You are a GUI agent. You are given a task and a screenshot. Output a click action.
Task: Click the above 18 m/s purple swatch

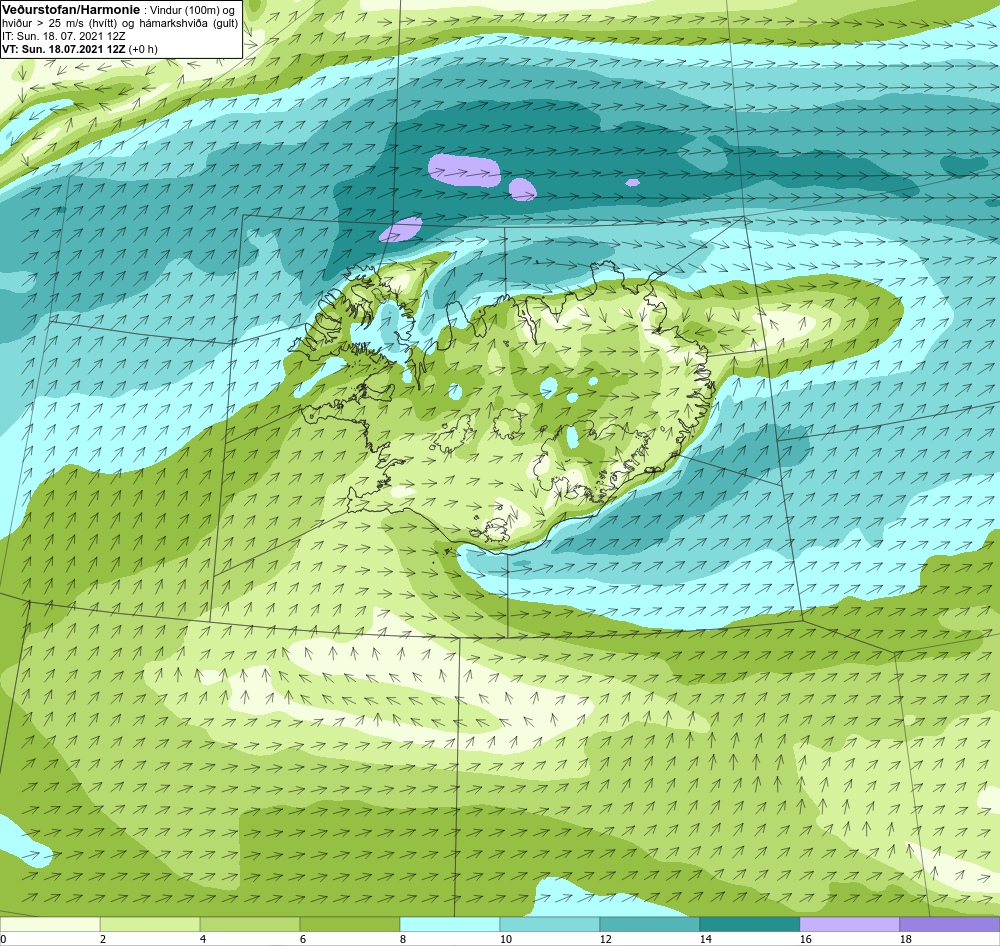tap(950, 924)
